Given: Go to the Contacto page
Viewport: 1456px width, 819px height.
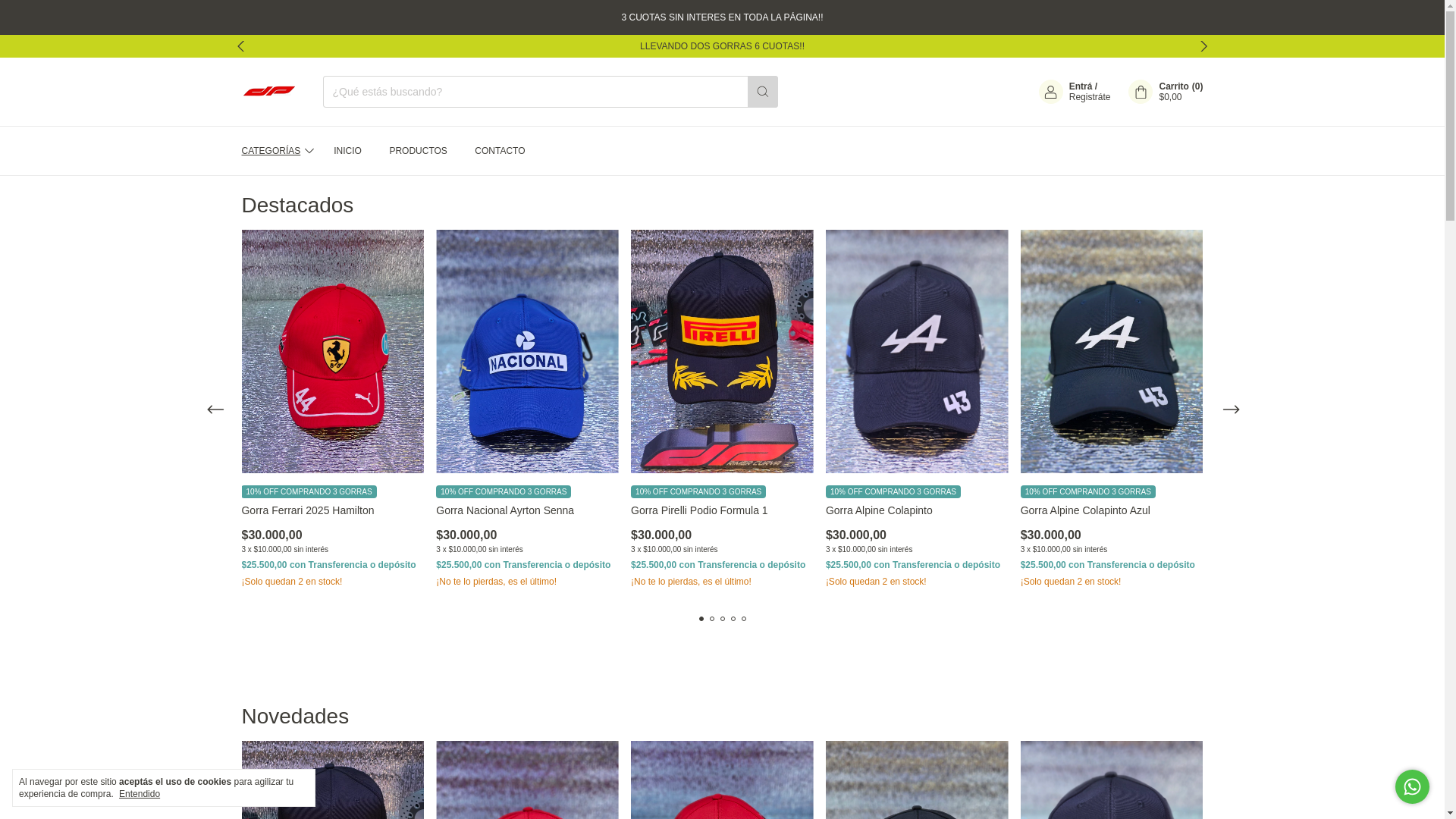Looking at the screenshot, I should click(499, 151).
